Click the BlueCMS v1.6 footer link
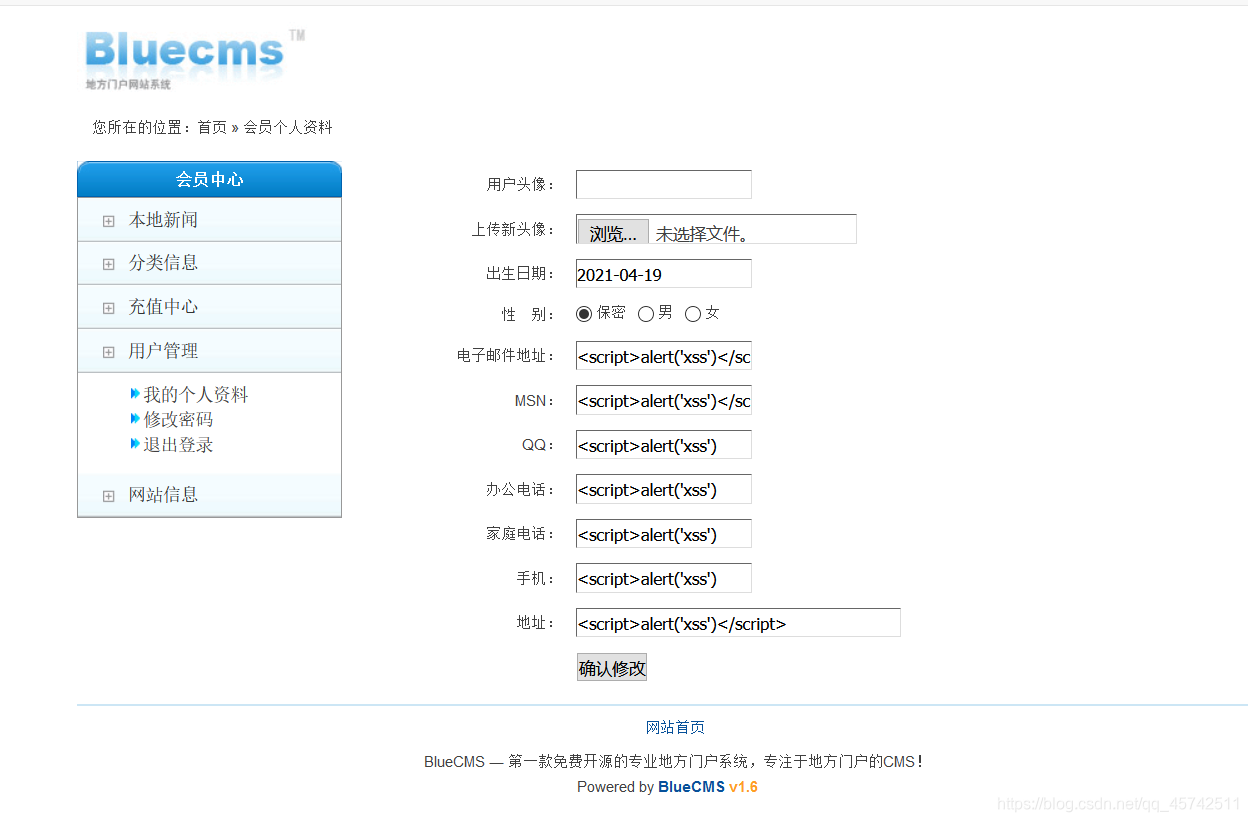 point(708,787)
